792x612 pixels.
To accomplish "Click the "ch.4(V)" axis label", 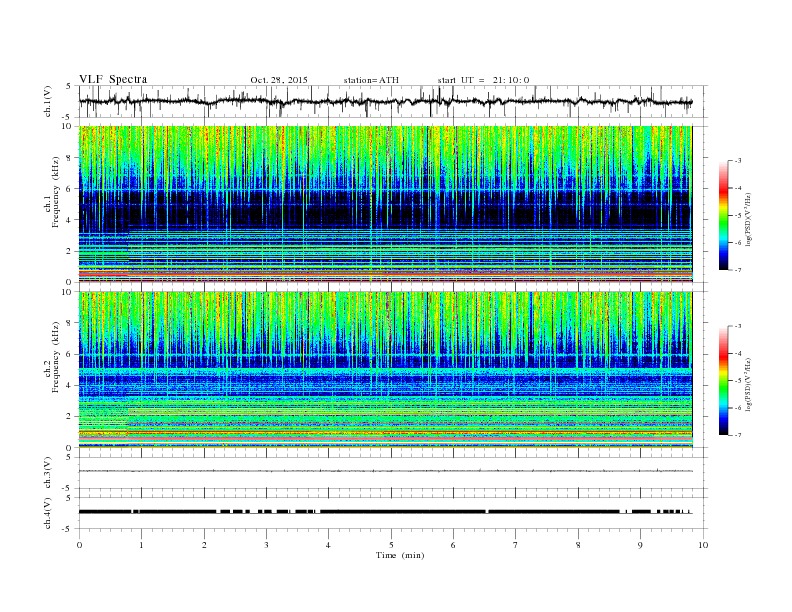I will 47,513.
